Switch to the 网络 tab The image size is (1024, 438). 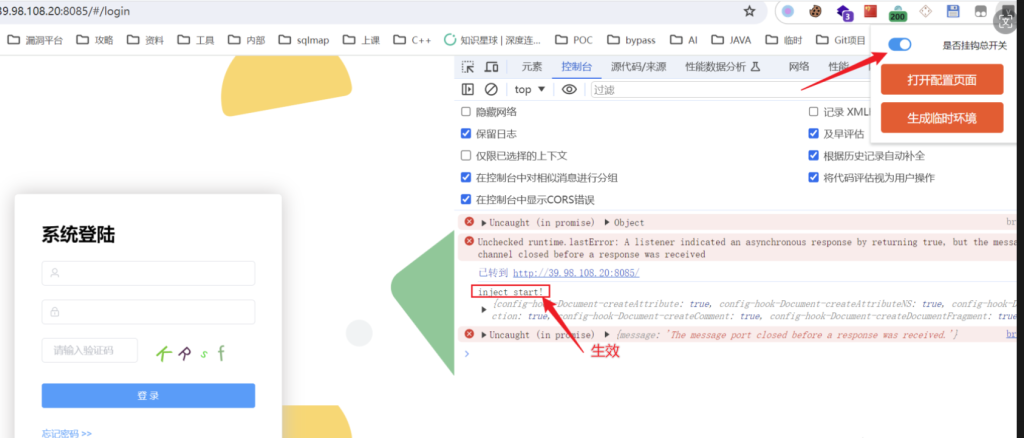[x=799, y=67]
